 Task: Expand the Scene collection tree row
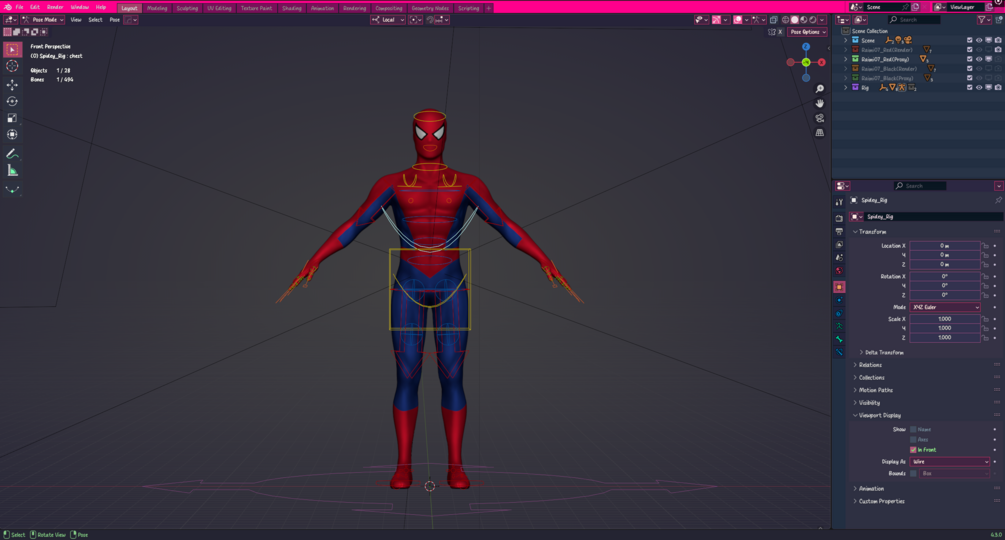pyautogui.click(x=845, y=40)
